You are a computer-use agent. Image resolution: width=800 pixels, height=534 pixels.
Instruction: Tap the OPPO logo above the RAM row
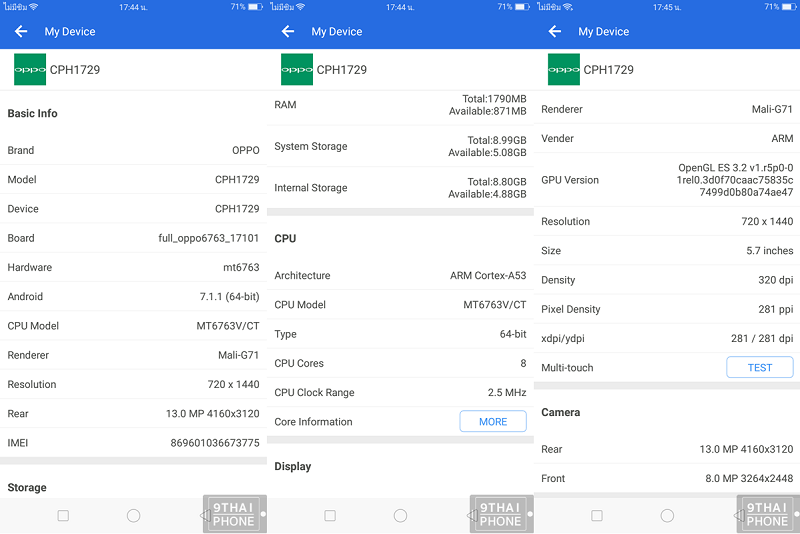point(296,69)
